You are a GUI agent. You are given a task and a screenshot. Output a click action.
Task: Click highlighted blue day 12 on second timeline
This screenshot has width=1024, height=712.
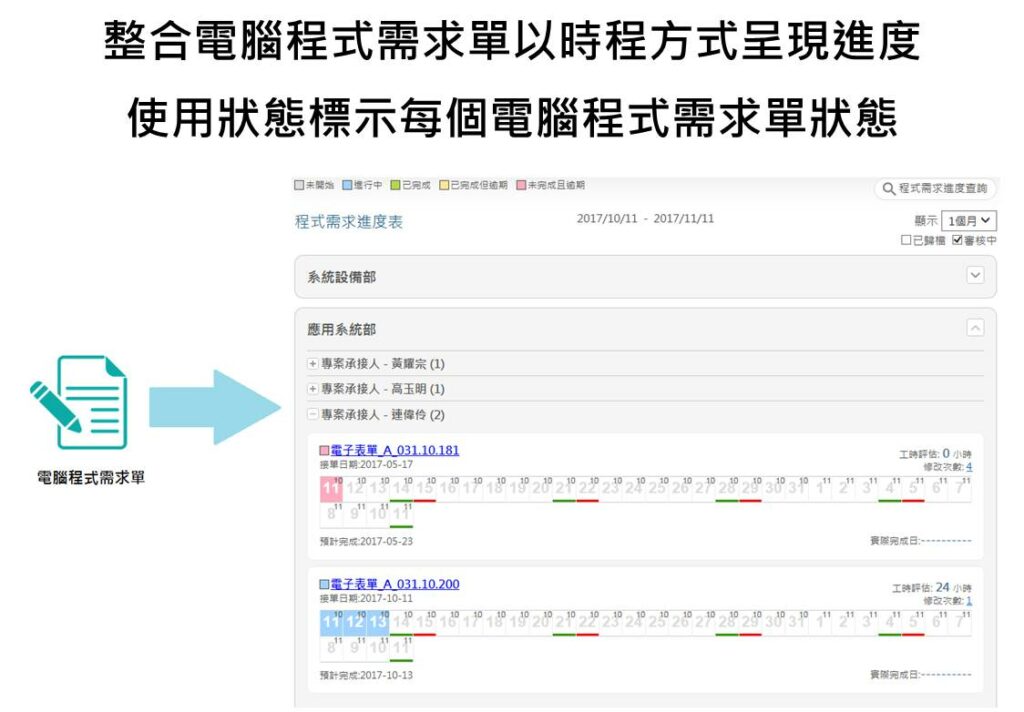355,622
